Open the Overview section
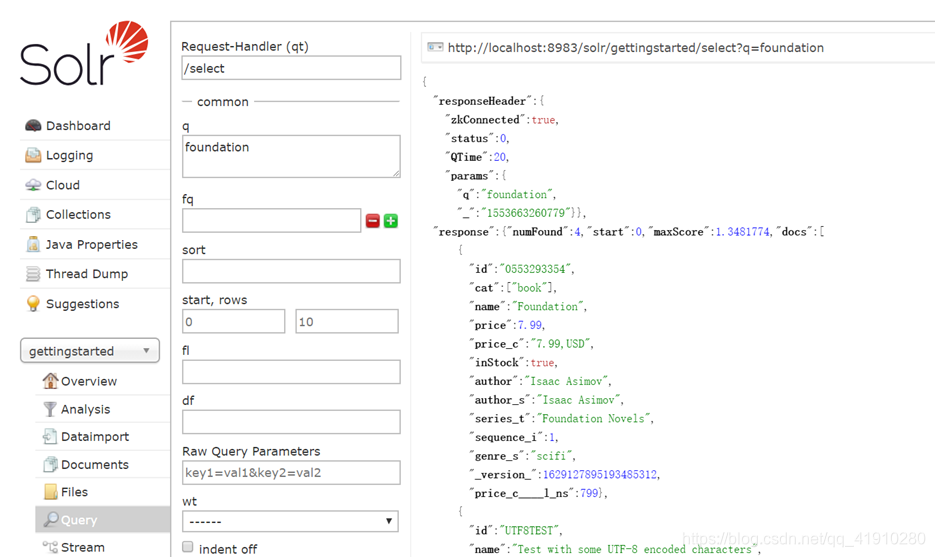This screenshot has height=557, width=935. point(89,381)
